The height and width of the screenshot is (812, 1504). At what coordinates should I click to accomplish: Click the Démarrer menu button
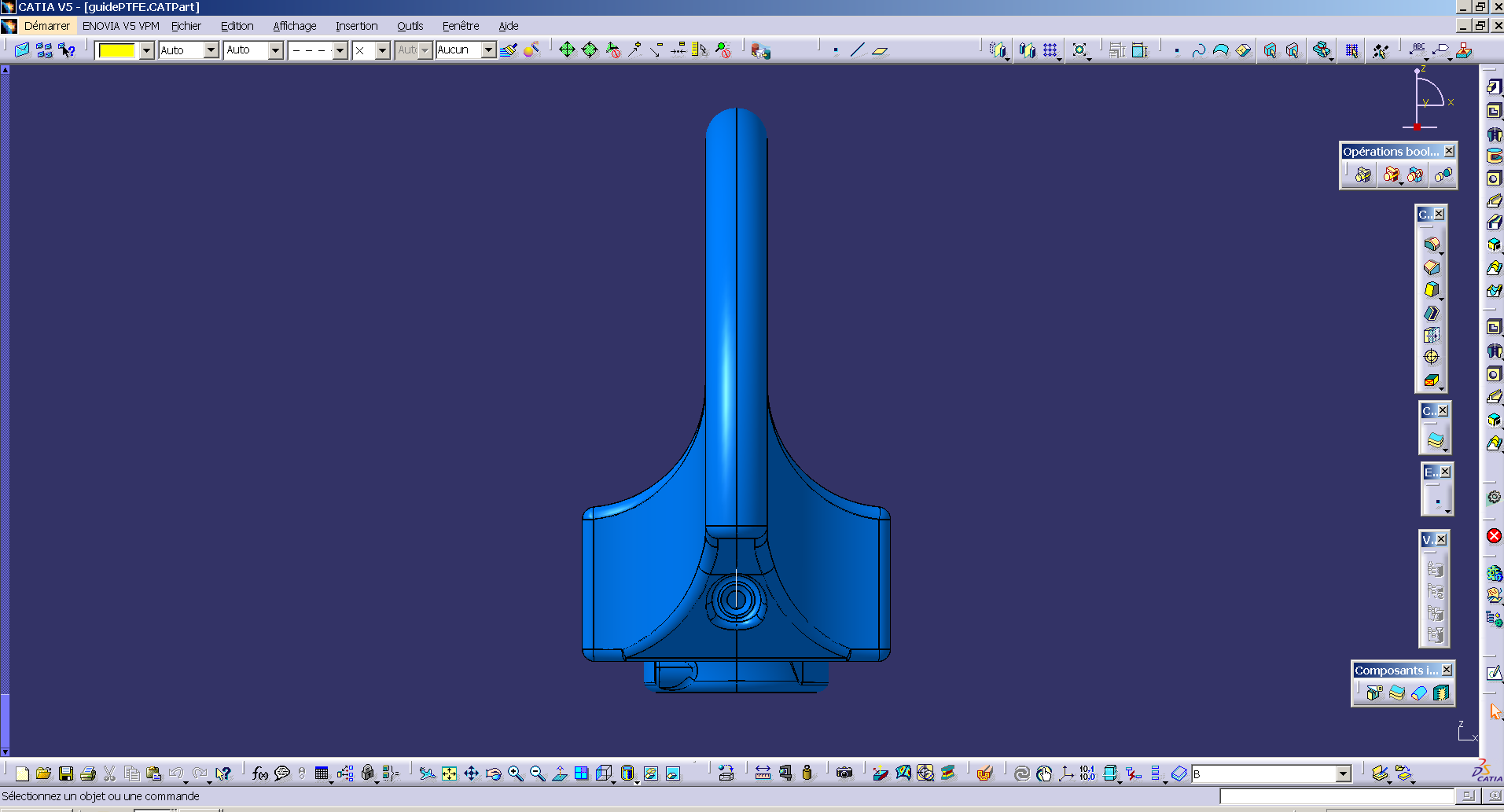[x=46, y=26]
